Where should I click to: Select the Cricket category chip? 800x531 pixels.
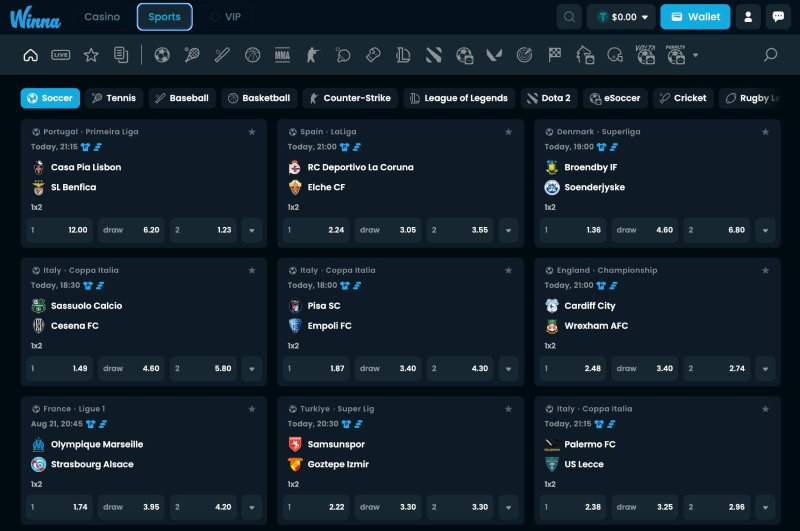point(683,98)
